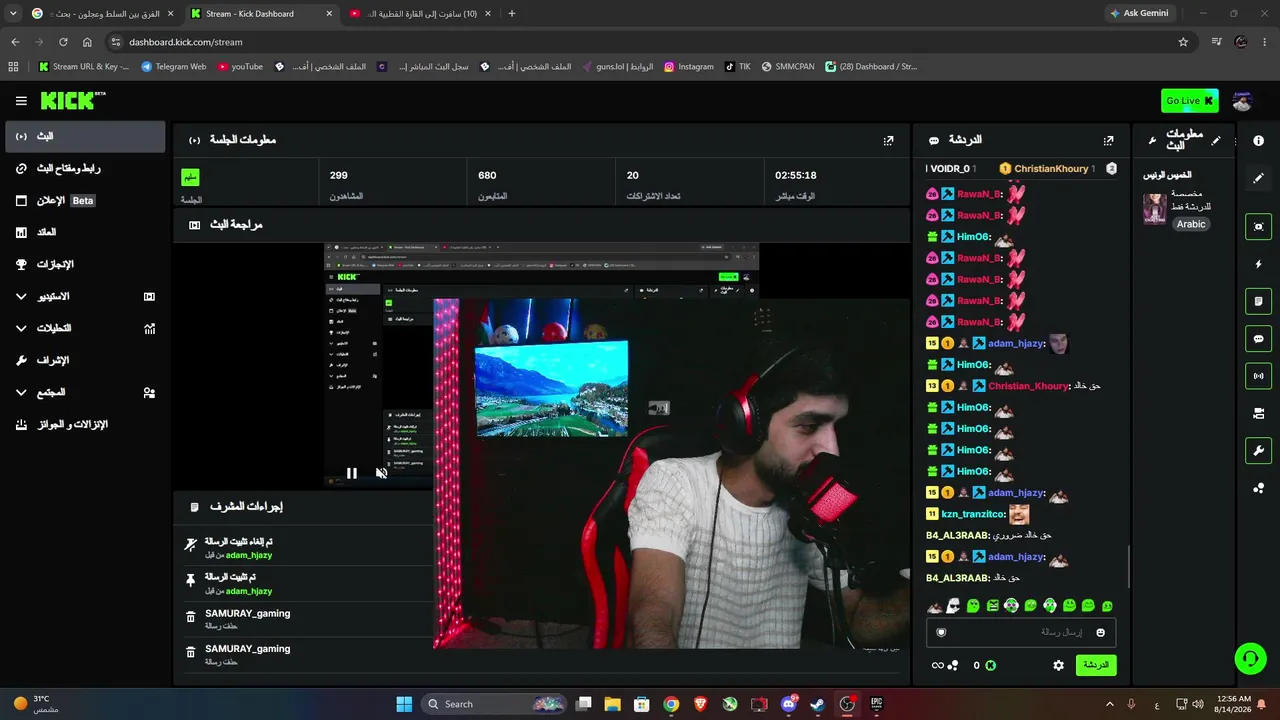This screenshot has width=1280, height=720.
Task: Open العائد revenue page in the sidebar
Action: pyautogui.click(x=85, y=232)
